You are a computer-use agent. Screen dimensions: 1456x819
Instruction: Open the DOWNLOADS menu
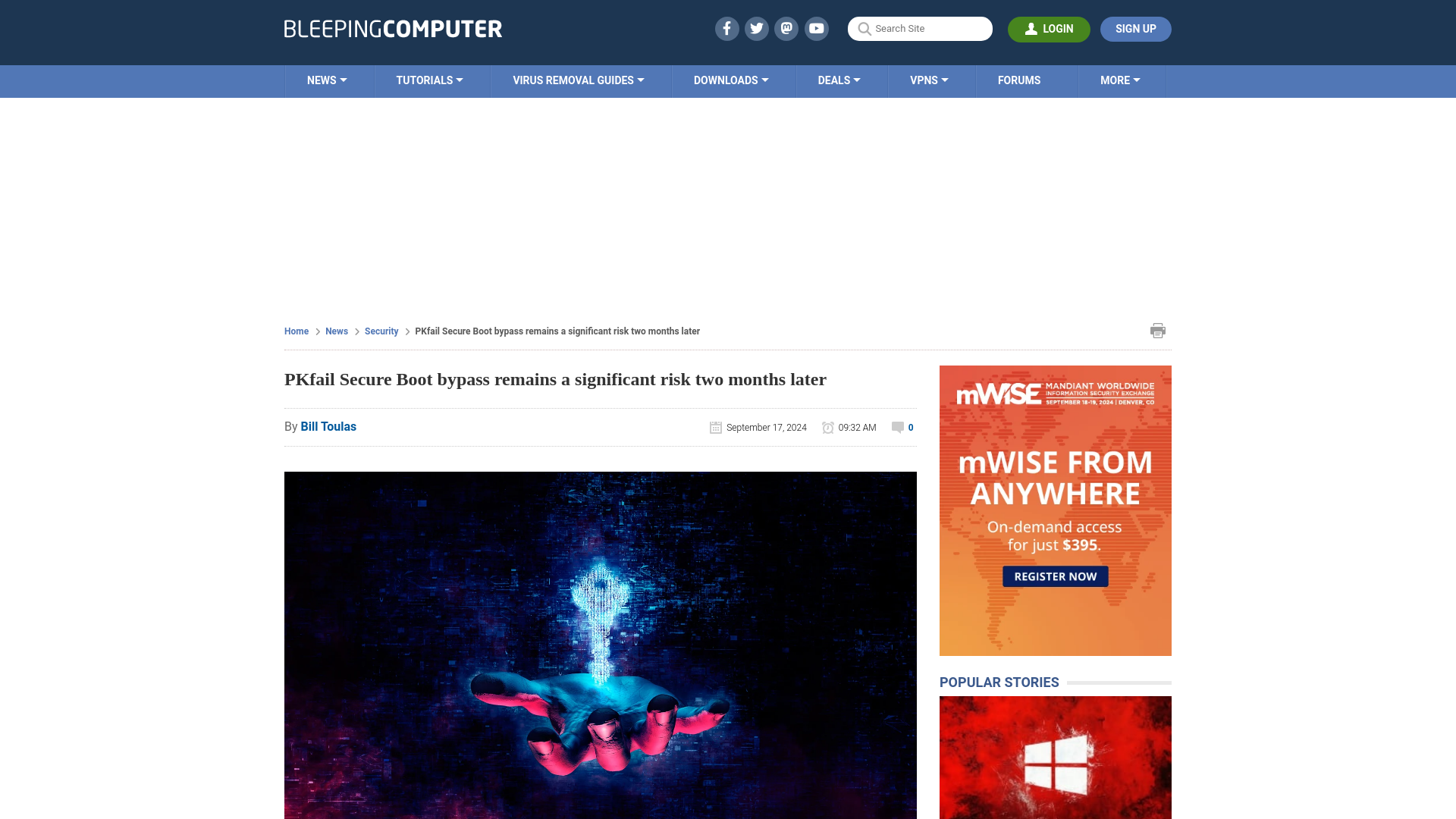point(731,80)
